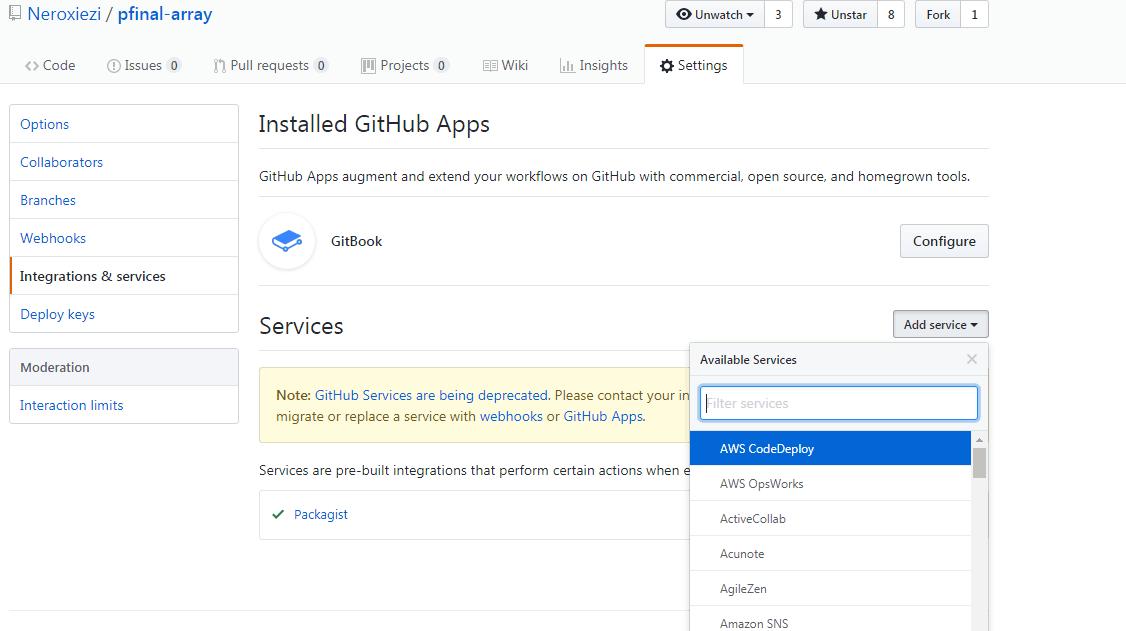Screen dimensions: 1126x631
Task: Click the Unwatch button with eye icon
Action: pos(715,14)
